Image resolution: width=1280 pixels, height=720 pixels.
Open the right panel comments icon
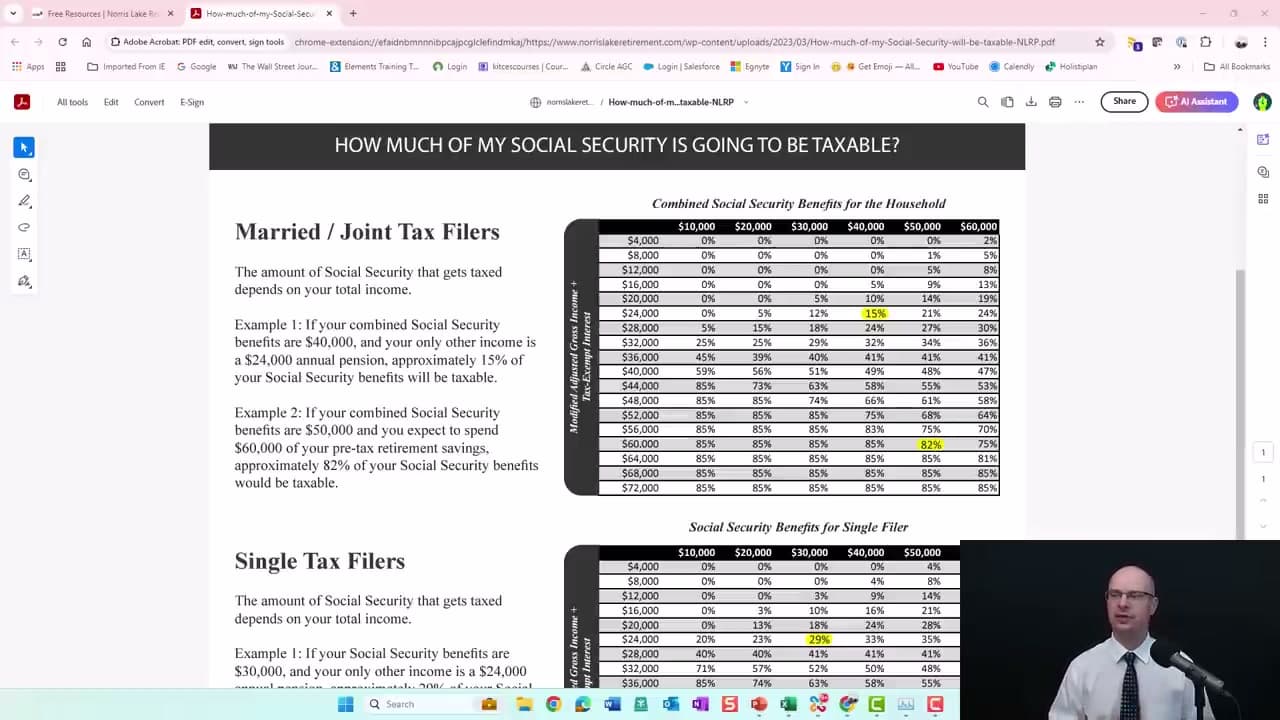[1263, 172]
